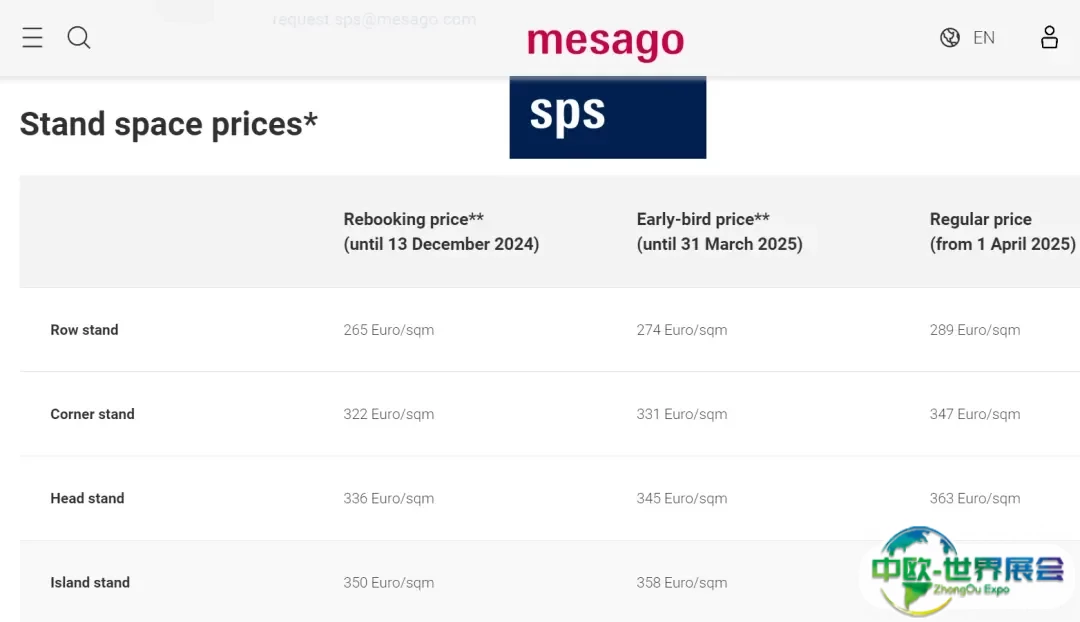
Task: Click the Rebooking price column header
Action: [441, 231]
